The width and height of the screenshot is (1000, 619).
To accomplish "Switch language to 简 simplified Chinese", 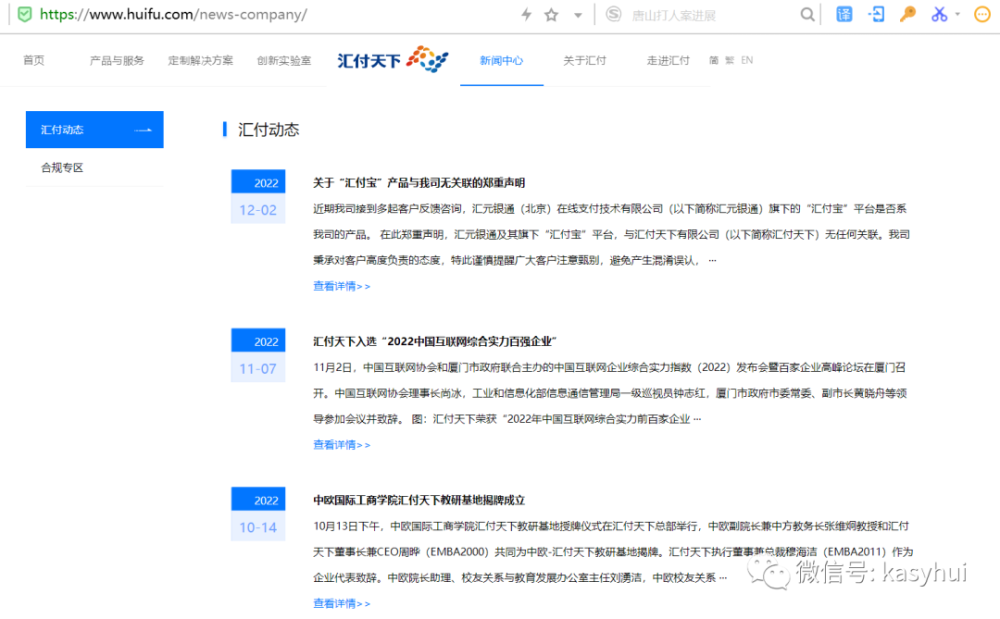I will click(714, 61).
